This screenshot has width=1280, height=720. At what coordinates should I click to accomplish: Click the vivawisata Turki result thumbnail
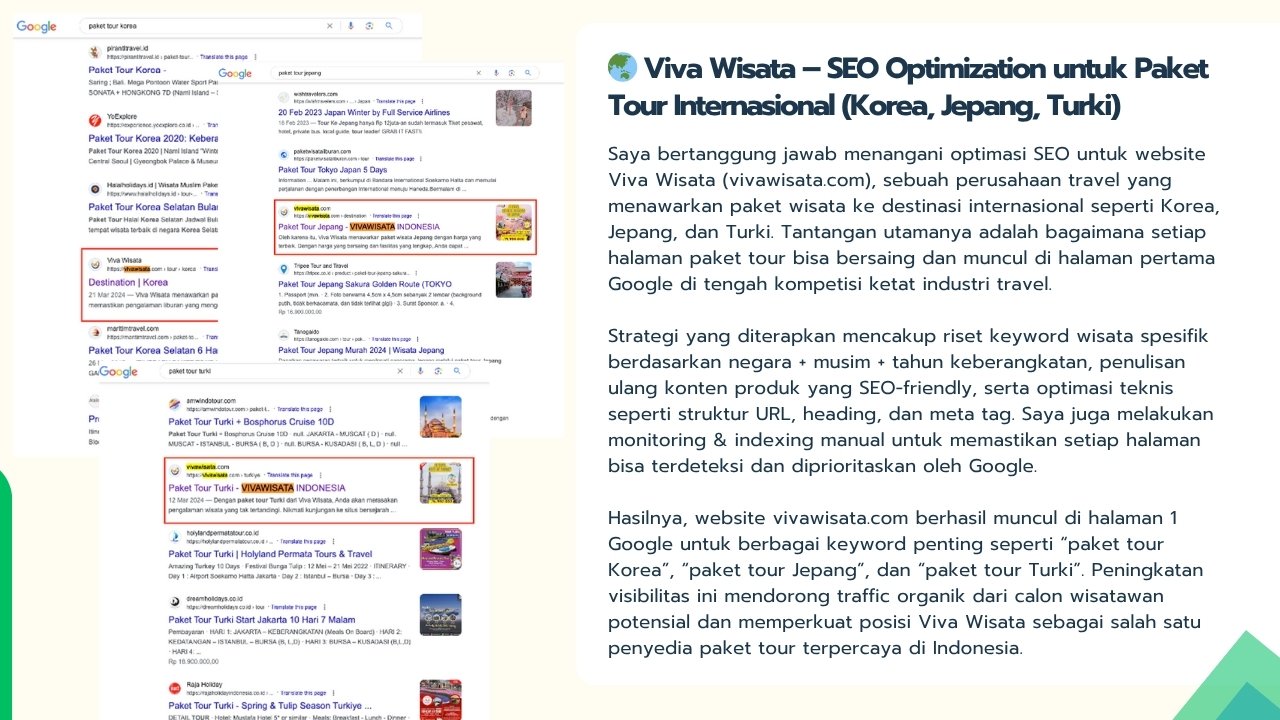(x=440, y=482)
